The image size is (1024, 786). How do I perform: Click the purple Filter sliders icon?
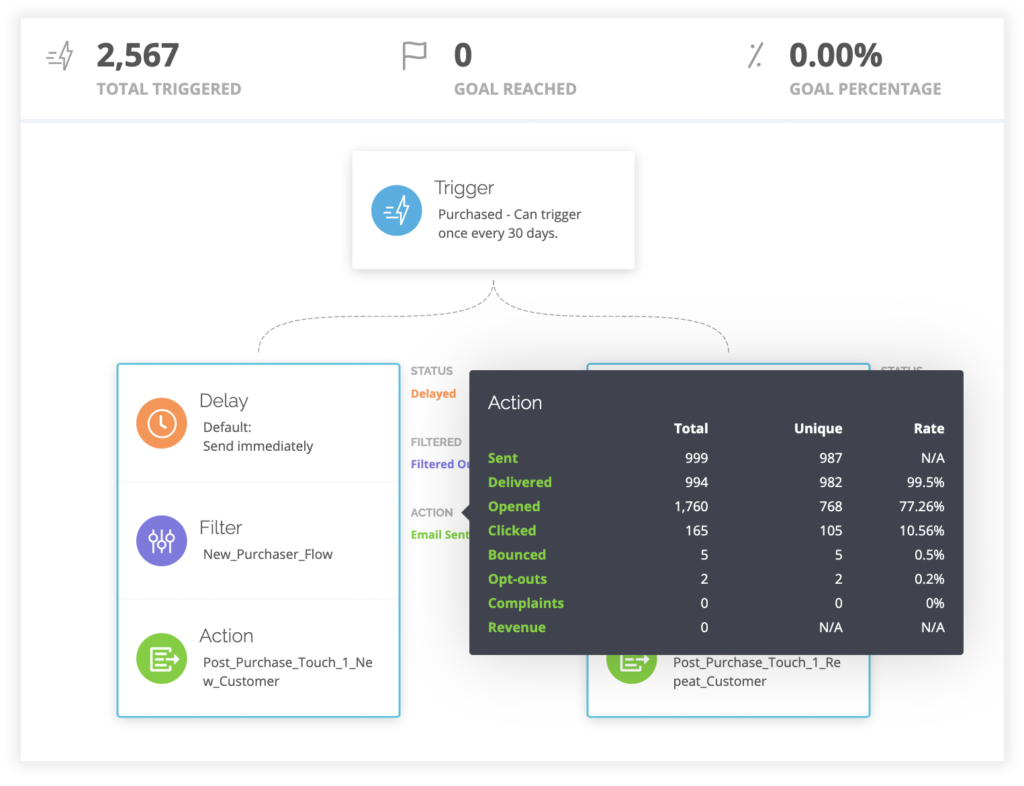click(x=161, y=541)
